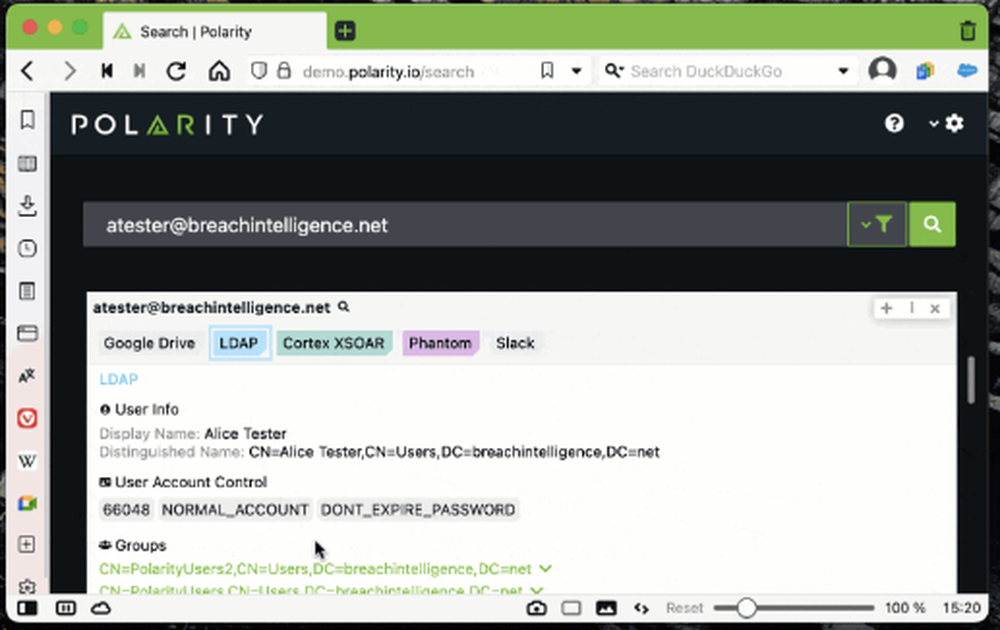The image size is (1000, 630).
Task: Click the results scrollbar thumb
Action: pos(971,379)
